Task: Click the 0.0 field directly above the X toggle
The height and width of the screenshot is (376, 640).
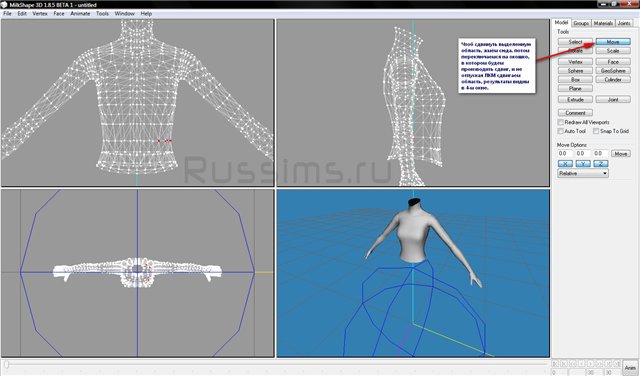Action: tap(565, 154)
